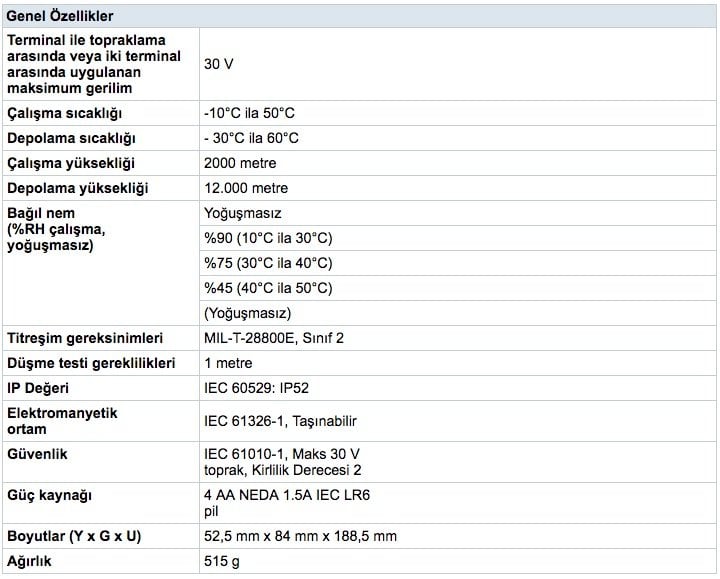Screen dimensions: 720x579
Task: Select the '2000 metre' working altitude value
Action: [x=240, y=163]
